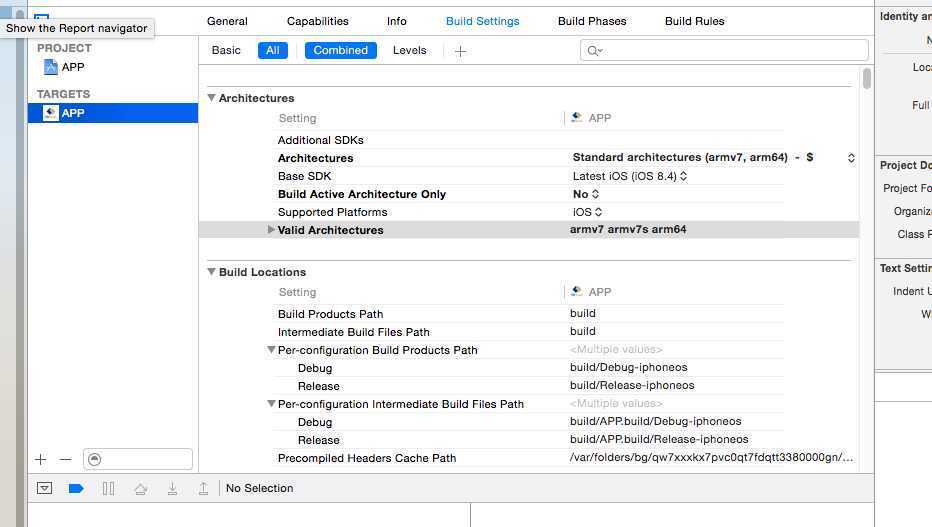This screenshot has height=527, width=932.
Task: Open the Build Rules tab
Action: (x=694, y=21)
